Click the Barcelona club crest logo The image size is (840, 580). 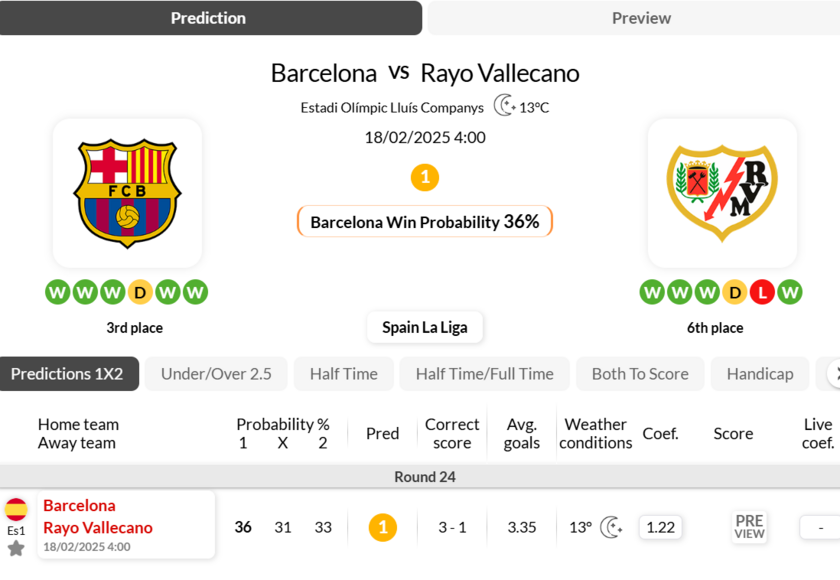tap(127, 193)
